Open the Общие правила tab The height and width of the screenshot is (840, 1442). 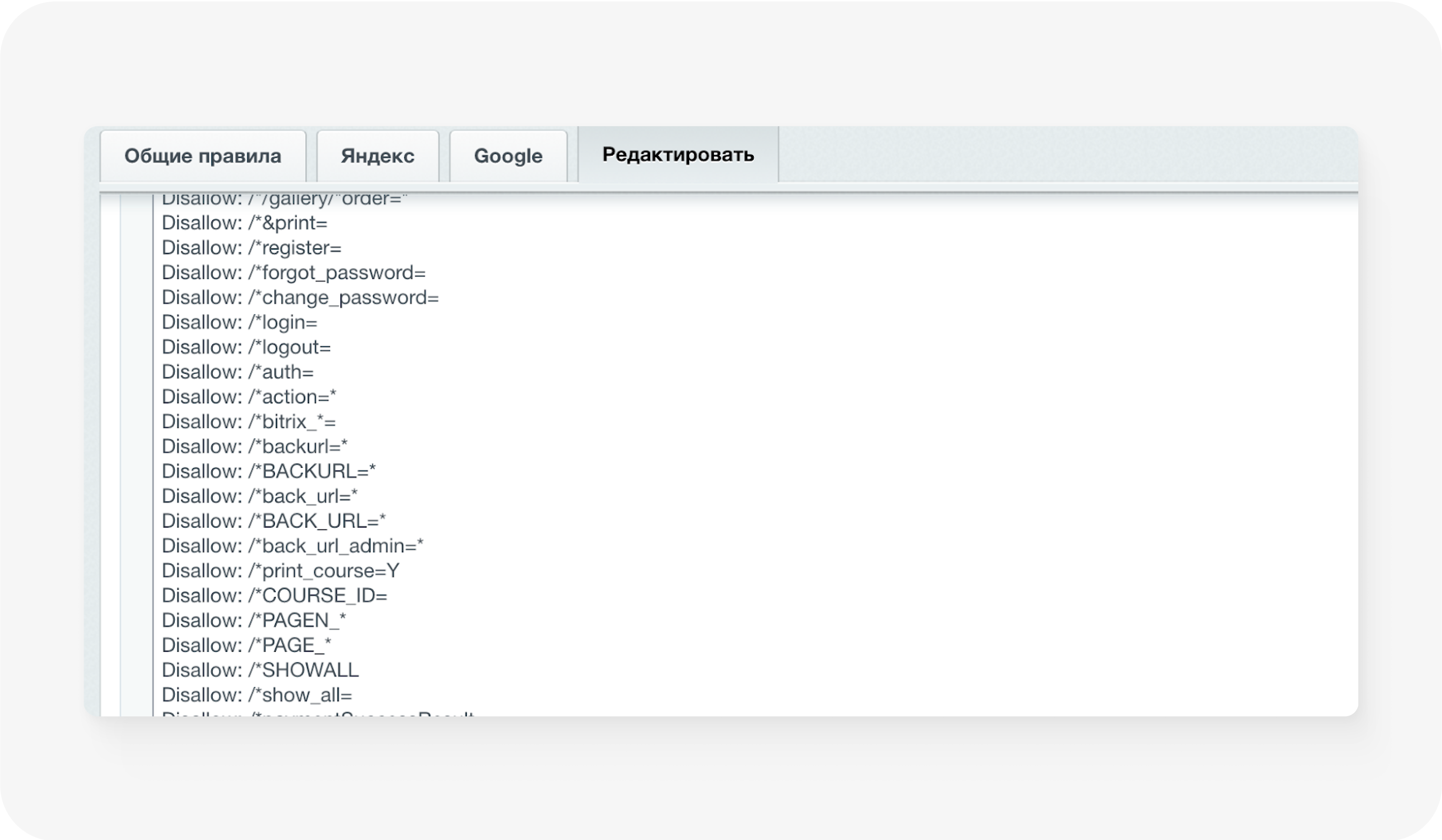pos(203,156)
